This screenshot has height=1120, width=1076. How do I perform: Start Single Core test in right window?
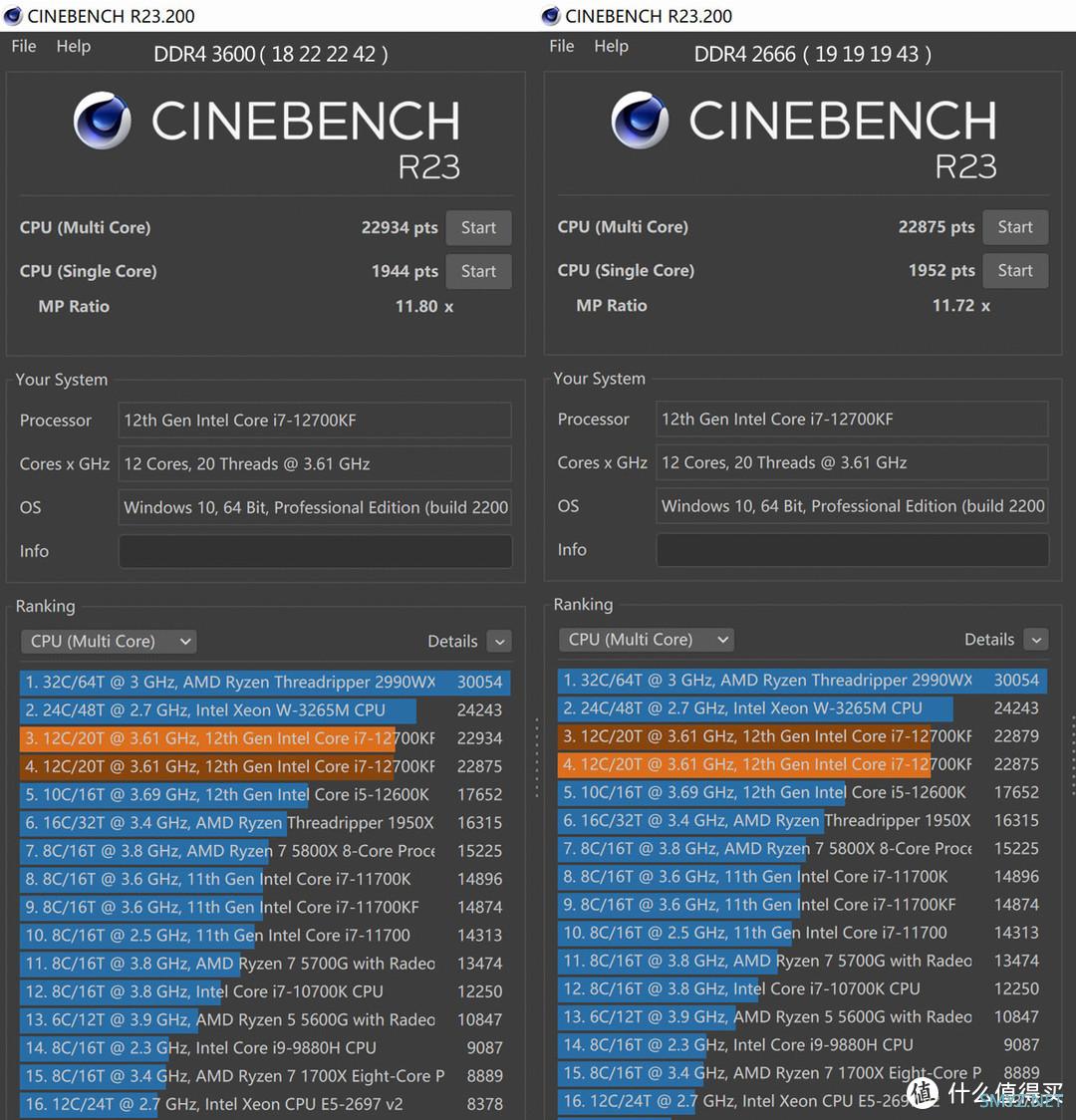click(1015, 271)
